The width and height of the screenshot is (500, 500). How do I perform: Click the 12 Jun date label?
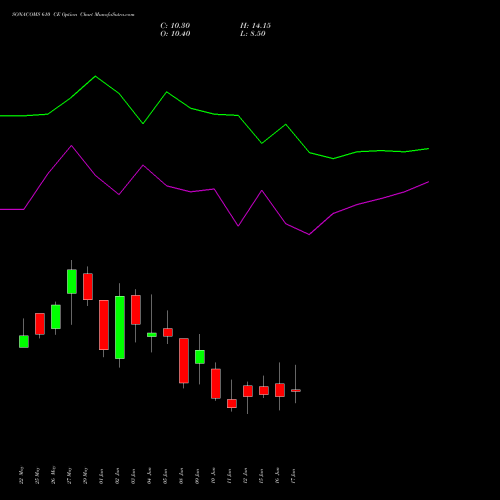tap(246, 476)
